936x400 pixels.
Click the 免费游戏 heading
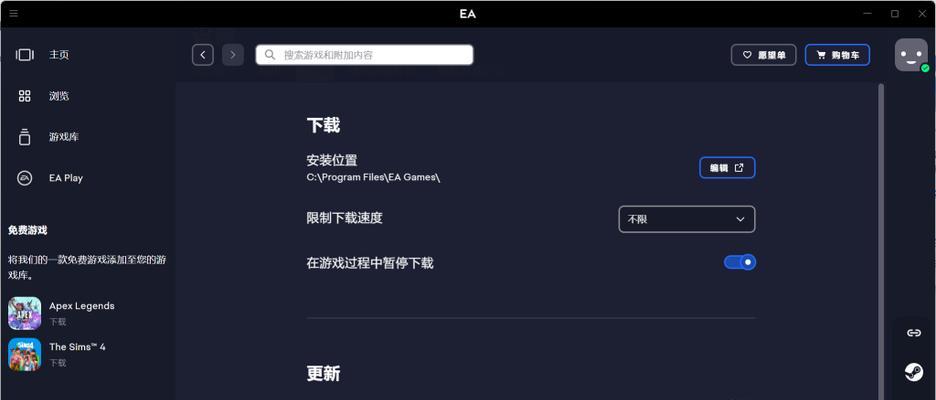pyautogui.click(x=27, y=230)
